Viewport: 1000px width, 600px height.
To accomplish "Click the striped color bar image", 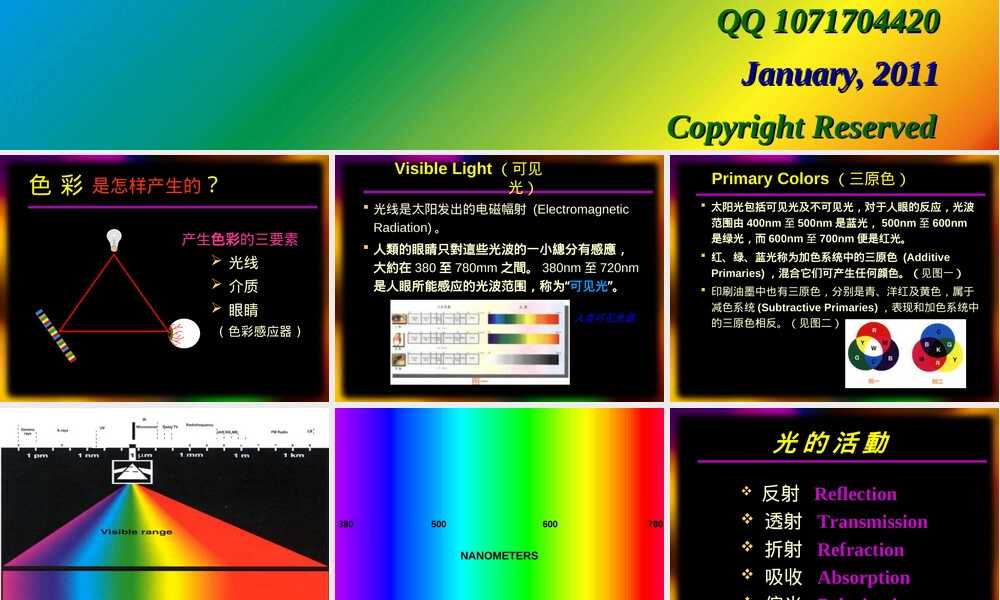I will pos(55,335).
